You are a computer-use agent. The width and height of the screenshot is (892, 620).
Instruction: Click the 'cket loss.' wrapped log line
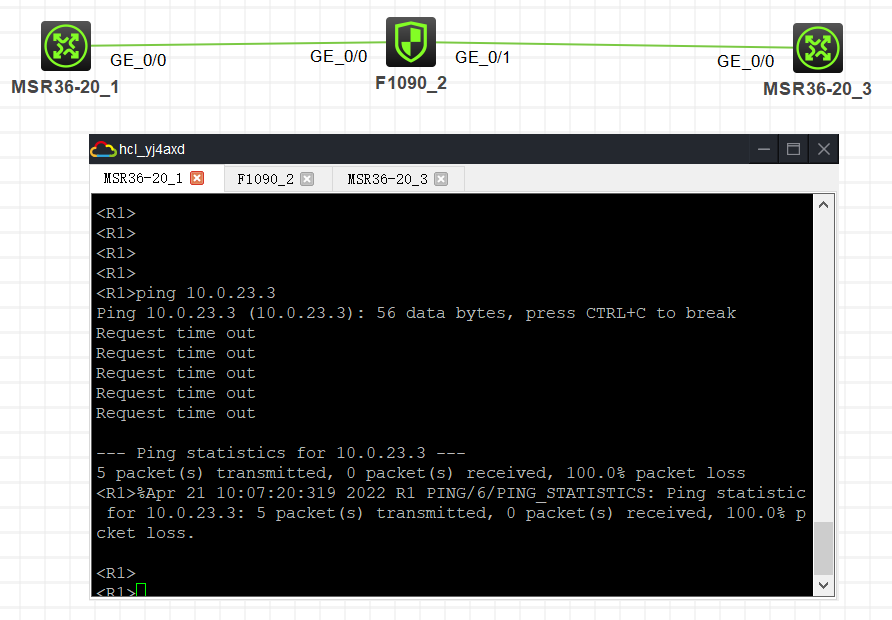[146, 533]
